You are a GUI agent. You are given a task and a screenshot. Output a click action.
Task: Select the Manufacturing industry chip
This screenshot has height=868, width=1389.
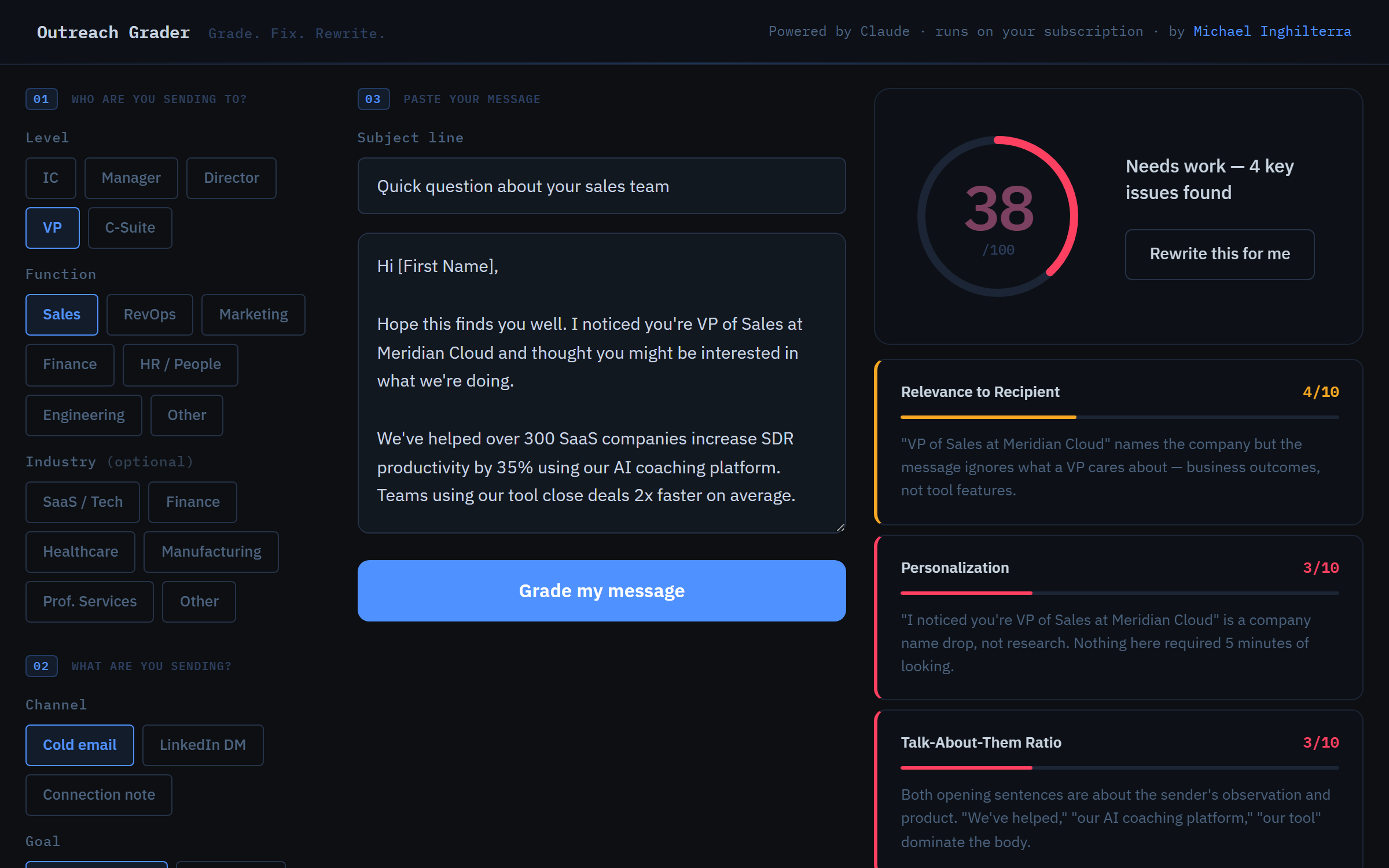click(211, 551)
